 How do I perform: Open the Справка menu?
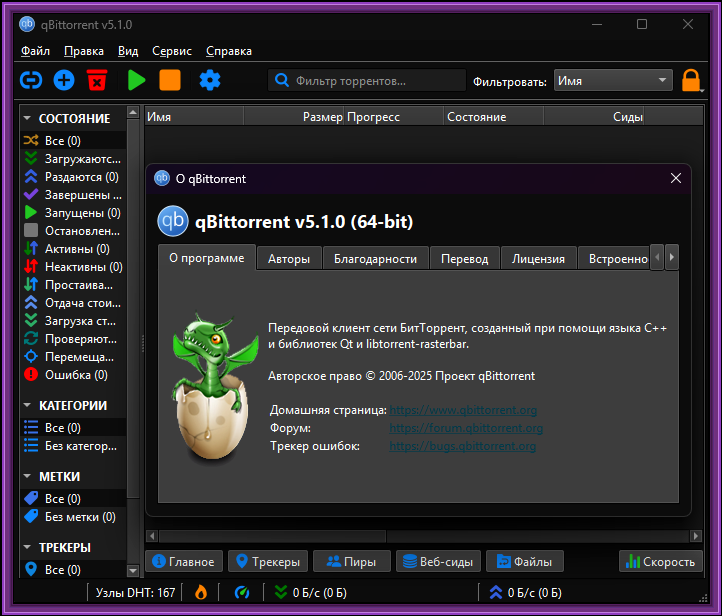point(229,51)
